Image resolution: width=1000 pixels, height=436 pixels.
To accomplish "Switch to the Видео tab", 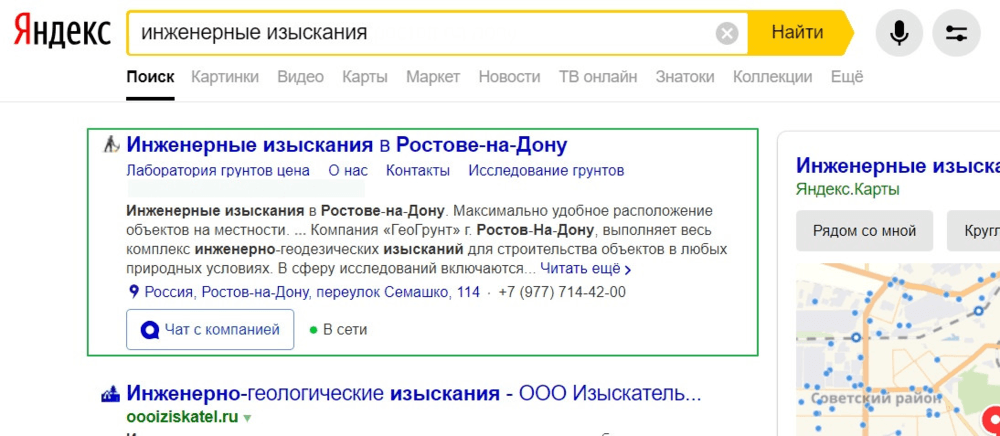I will (300, 77).
